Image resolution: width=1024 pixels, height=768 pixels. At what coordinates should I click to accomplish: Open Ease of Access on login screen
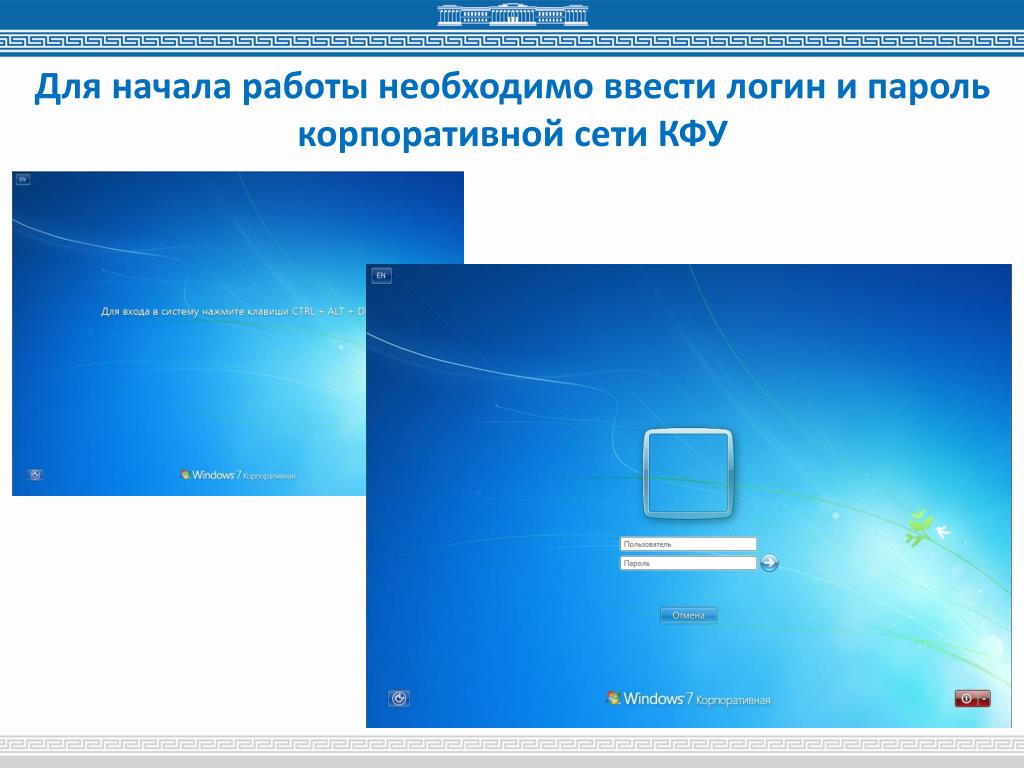[399, 699]
